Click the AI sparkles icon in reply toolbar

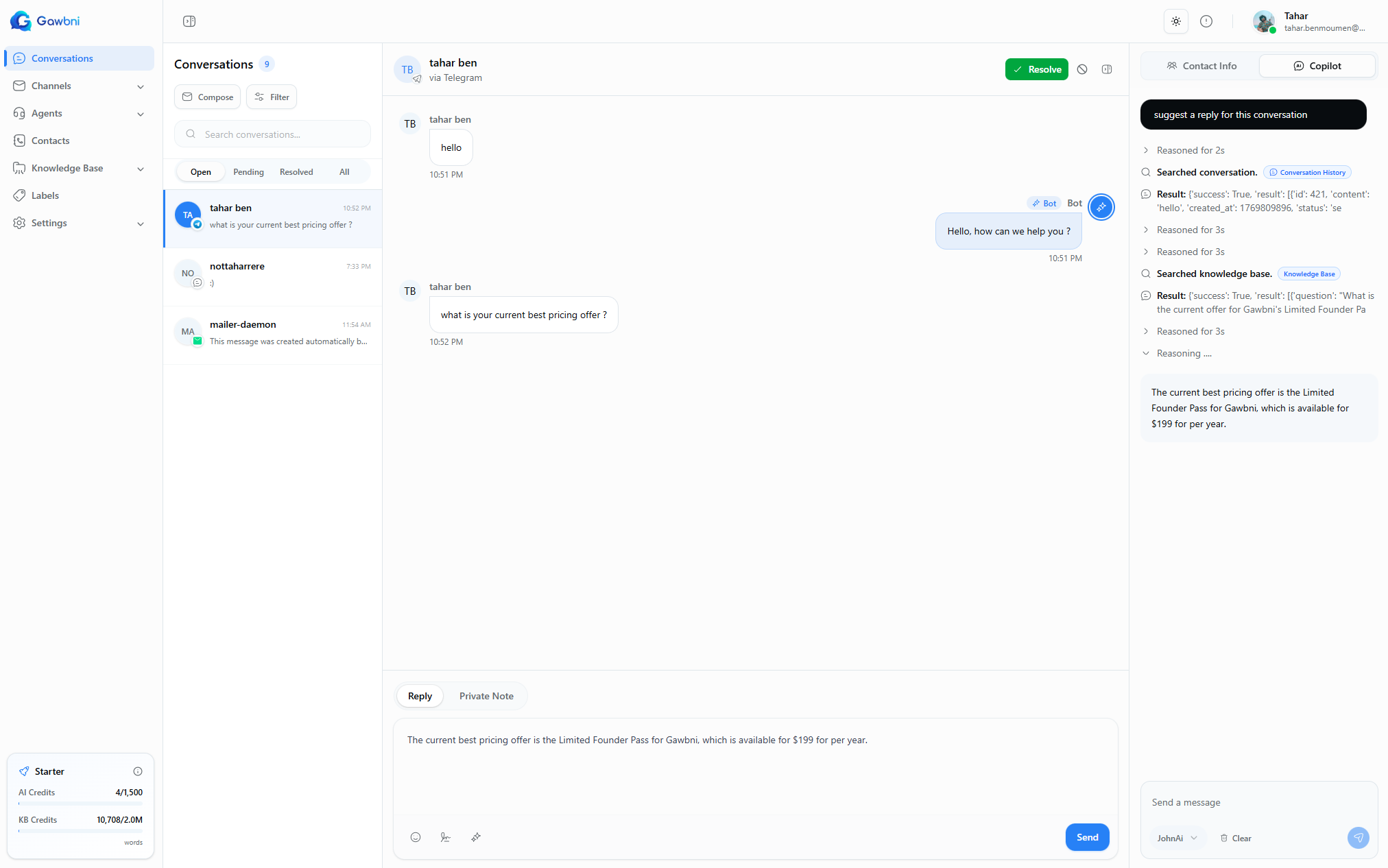(x=476, y=837)
